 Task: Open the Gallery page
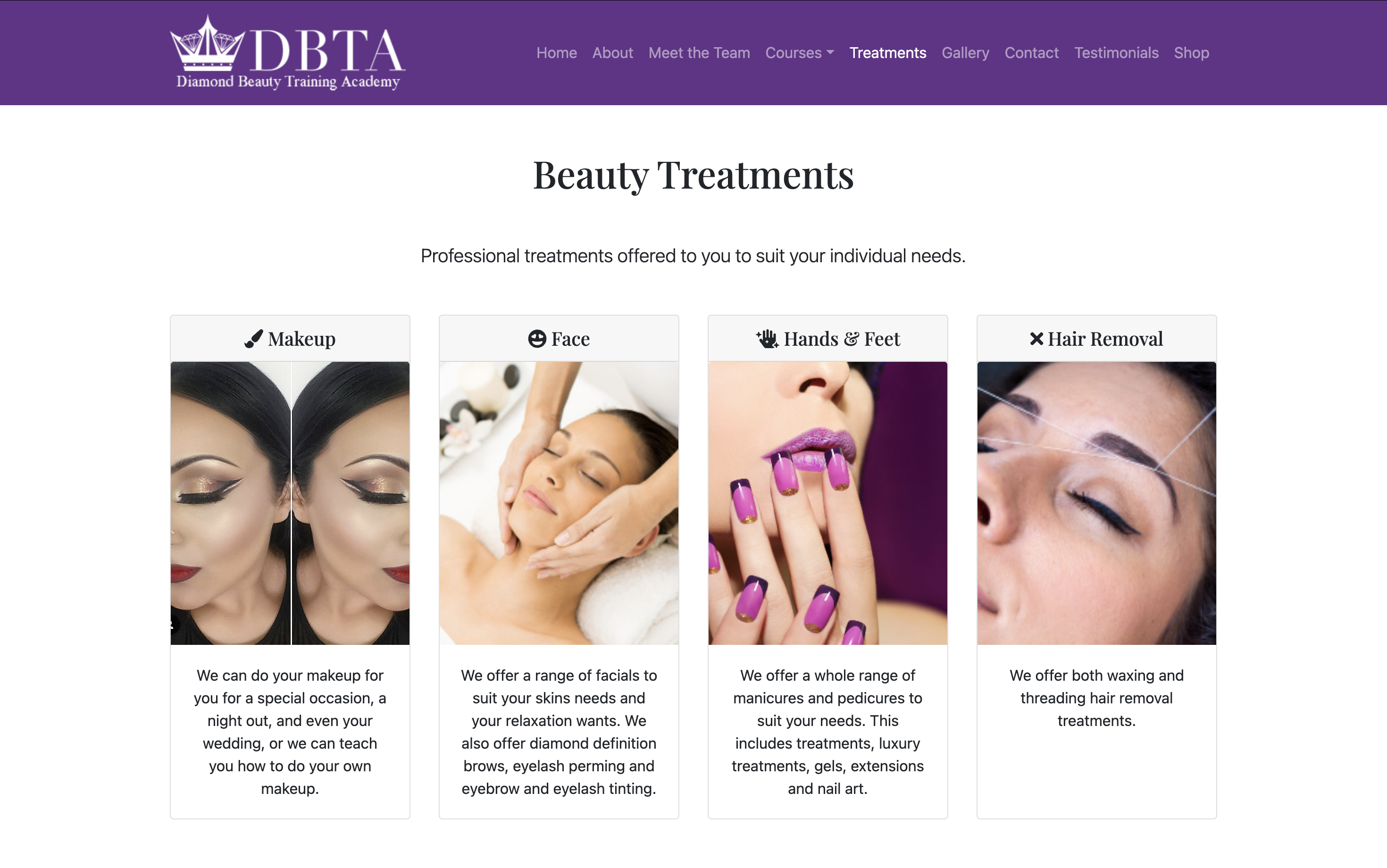pyautogui.click(x=965, y=53)
